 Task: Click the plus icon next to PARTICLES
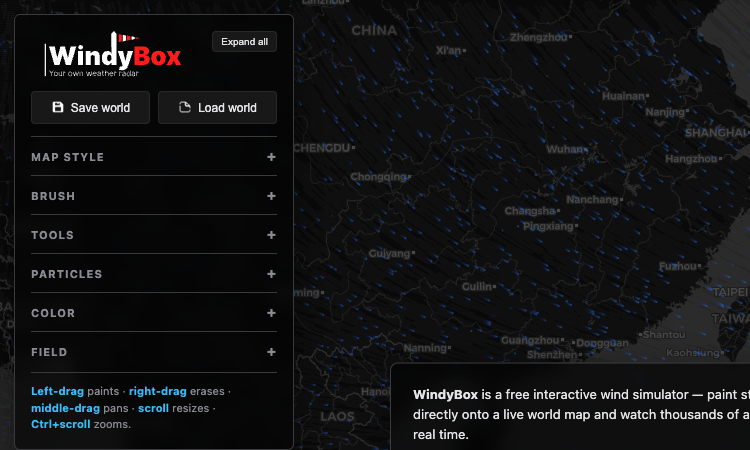(x=271, y=274)
